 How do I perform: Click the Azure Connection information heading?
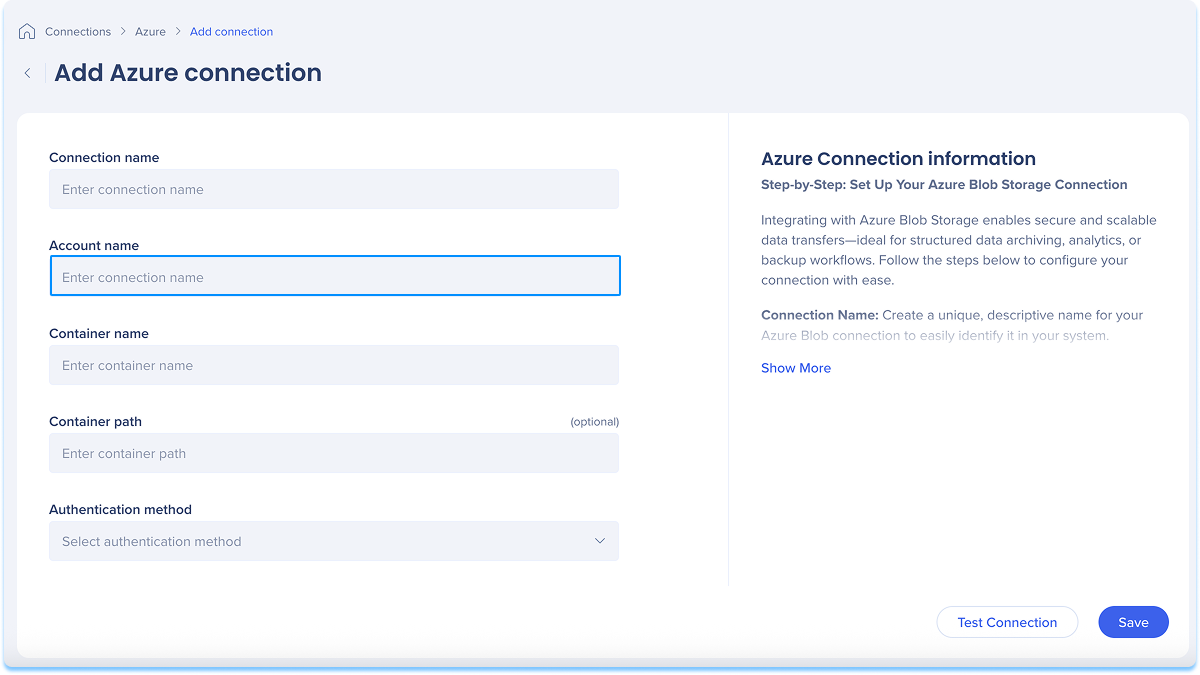(x=898, y=158)
